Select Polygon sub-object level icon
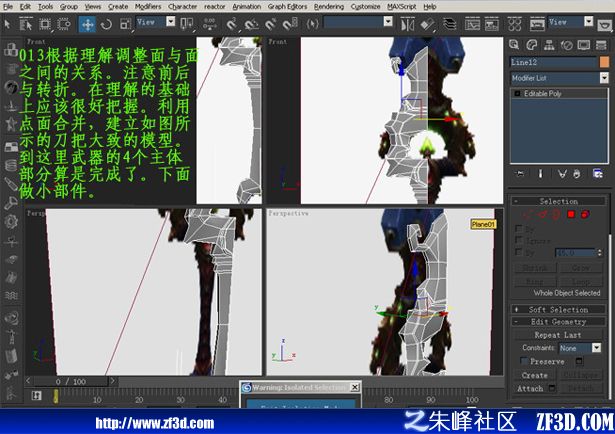 coord(571,214)
